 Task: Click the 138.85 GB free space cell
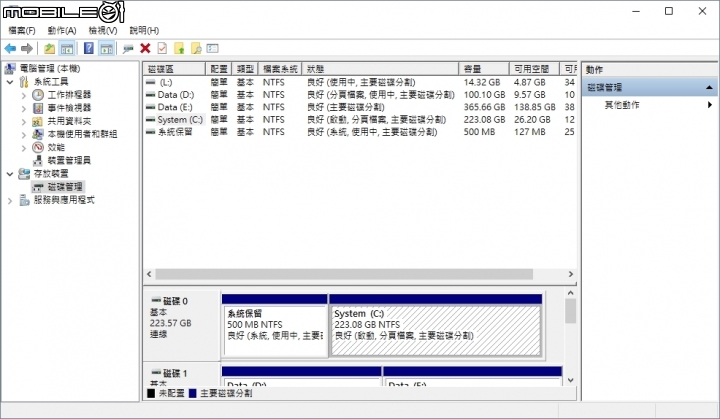[534, 107]
